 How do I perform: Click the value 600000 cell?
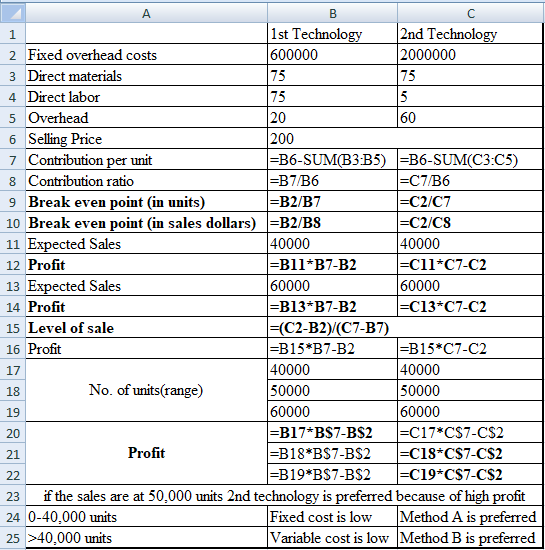click(x=332, y=55)
